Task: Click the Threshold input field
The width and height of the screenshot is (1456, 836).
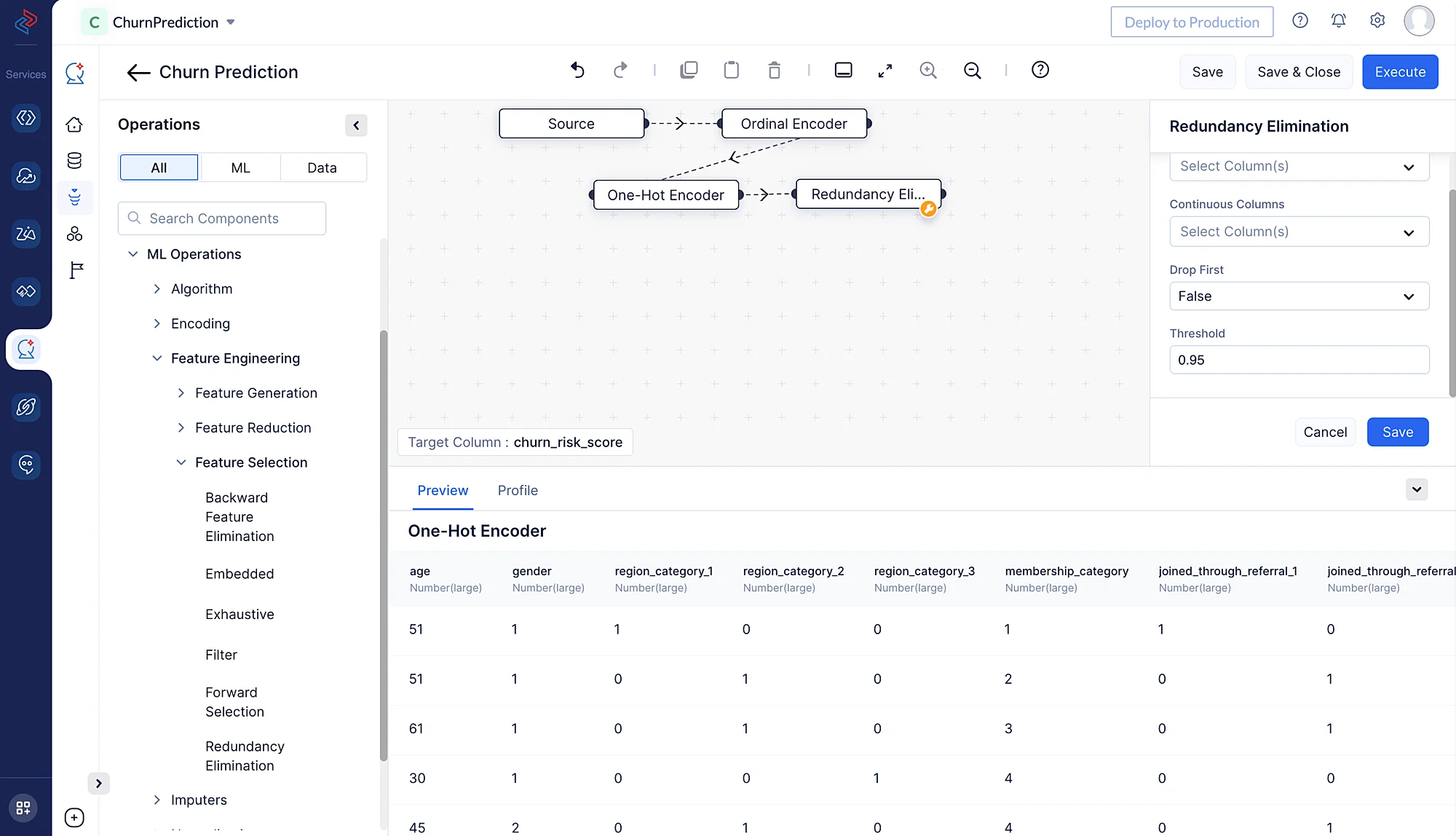Action: click(1299, 360)
